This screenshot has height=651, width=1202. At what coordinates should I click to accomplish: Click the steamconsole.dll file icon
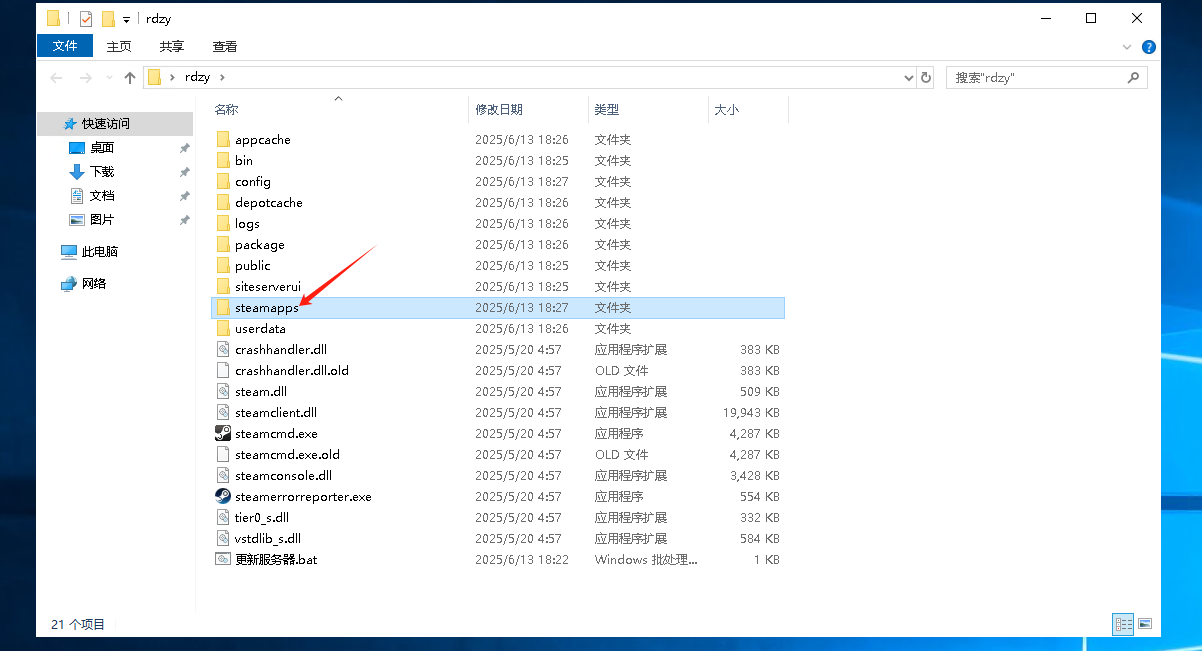(223, 476)
